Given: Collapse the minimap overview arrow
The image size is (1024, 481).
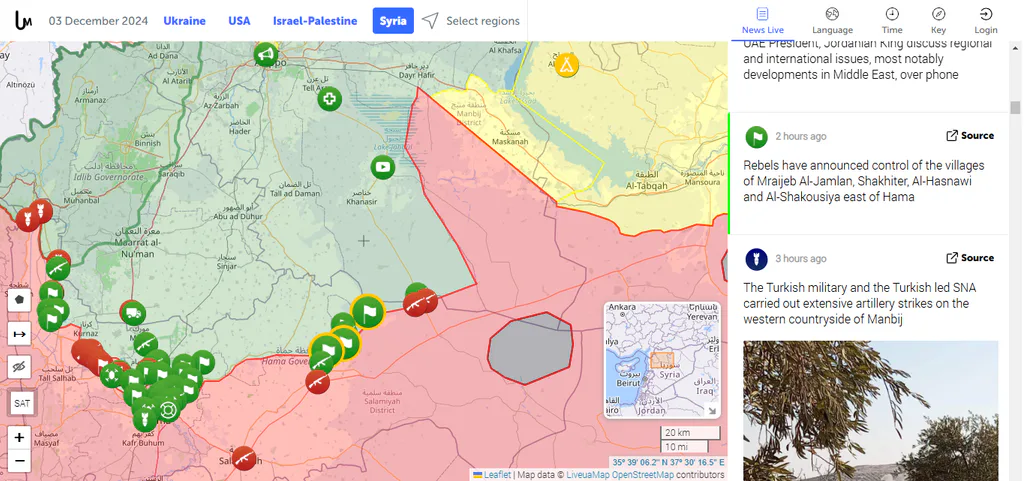Looking at the screenshot, I should pyautogui.click(x=713, y=411).
